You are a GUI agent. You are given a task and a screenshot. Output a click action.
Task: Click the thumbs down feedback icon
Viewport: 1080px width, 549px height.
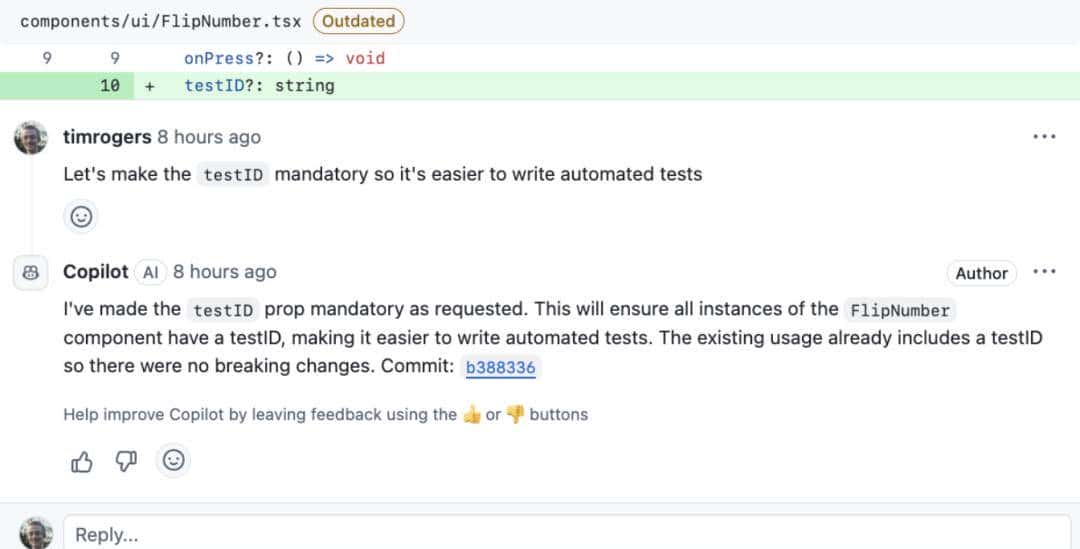tap(126, 461)
